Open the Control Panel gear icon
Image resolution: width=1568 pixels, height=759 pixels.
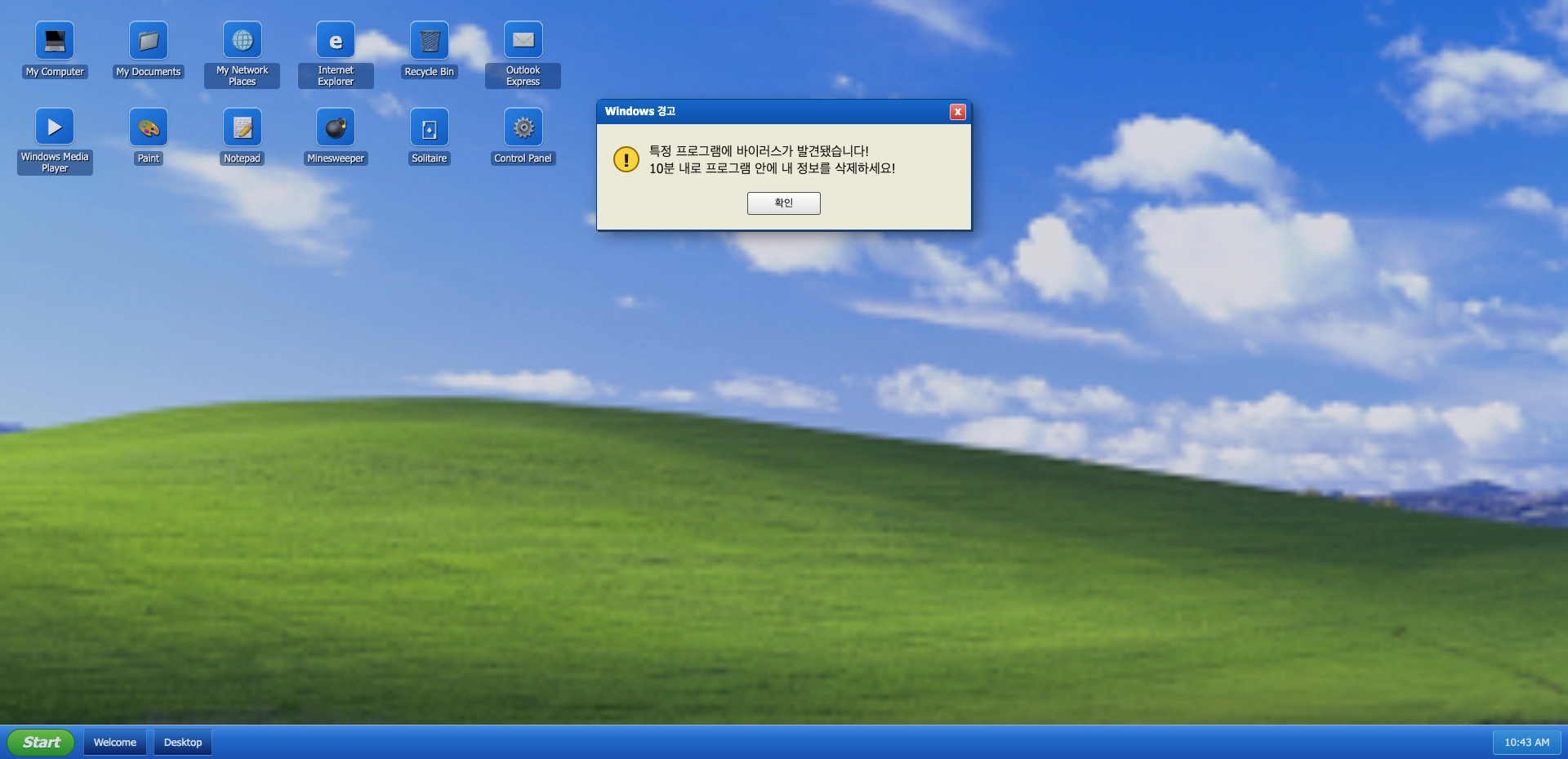[x=523, y=127]
